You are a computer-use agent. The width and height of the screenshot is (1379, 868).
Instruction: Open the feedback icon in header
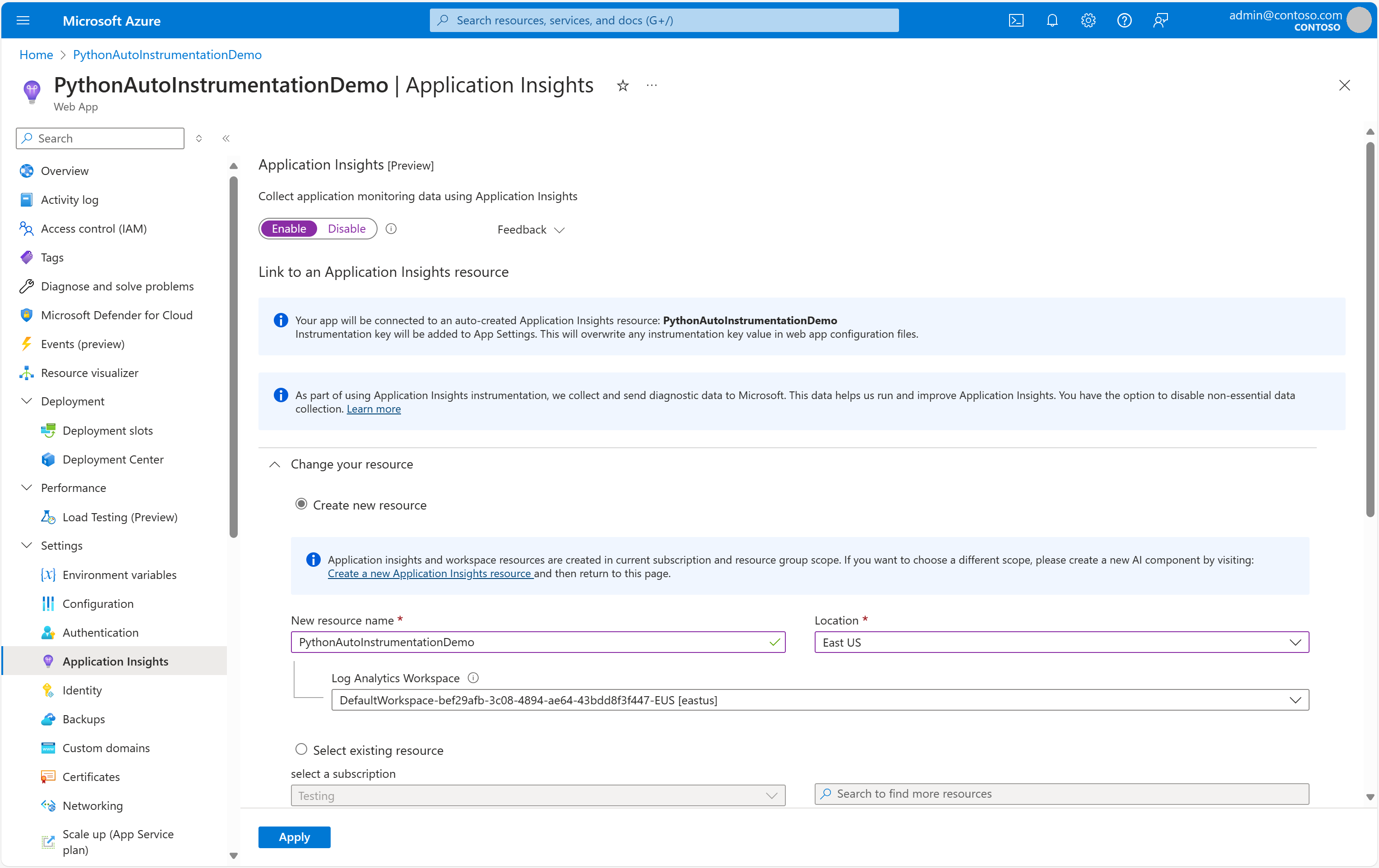pyautogui.click(x=1160, y=21)
